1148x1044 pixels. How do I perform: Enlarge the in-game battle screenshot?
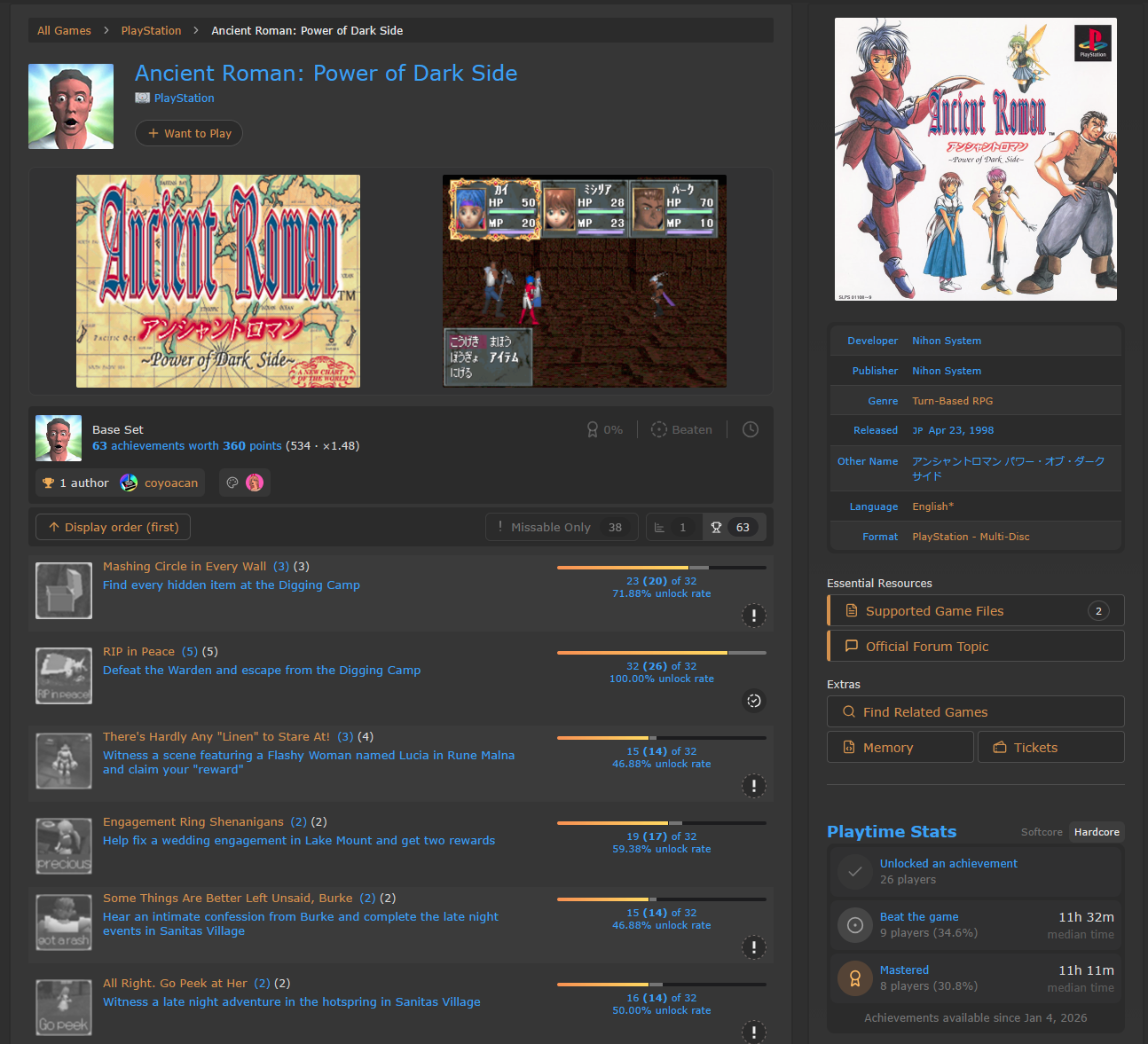click(585, 281)
